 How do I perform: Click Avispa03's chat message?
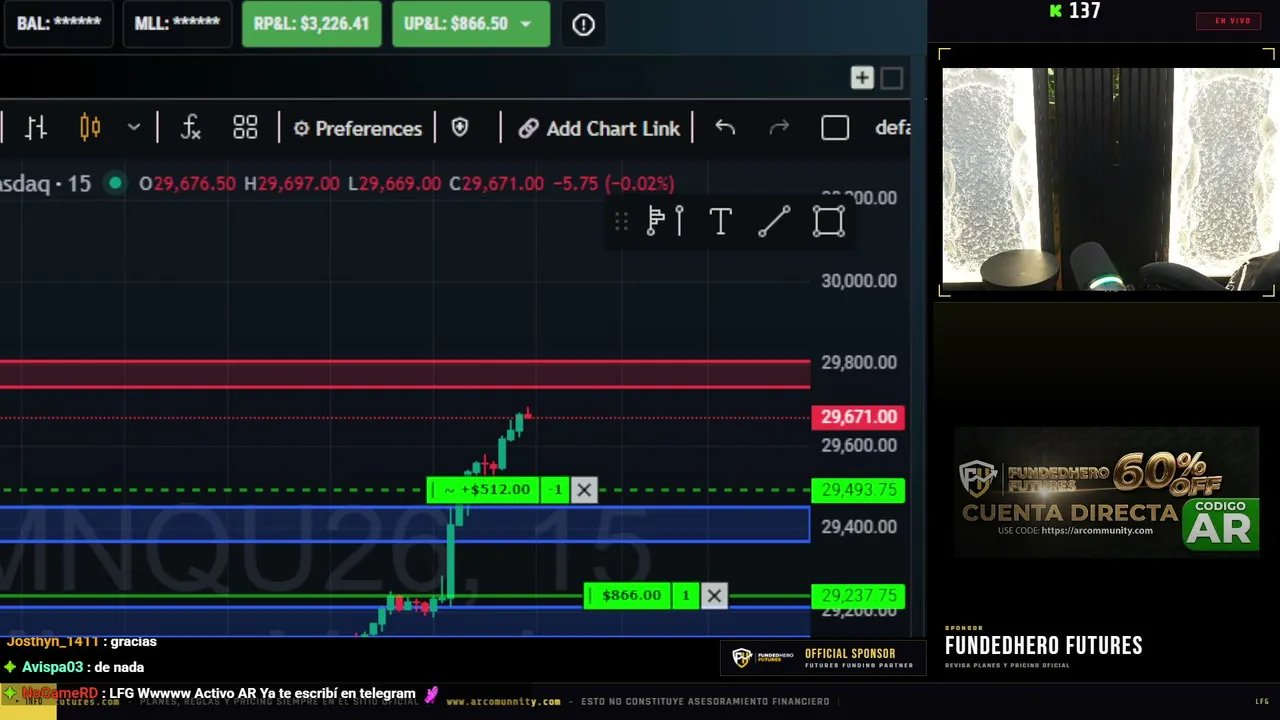(75, 667)
